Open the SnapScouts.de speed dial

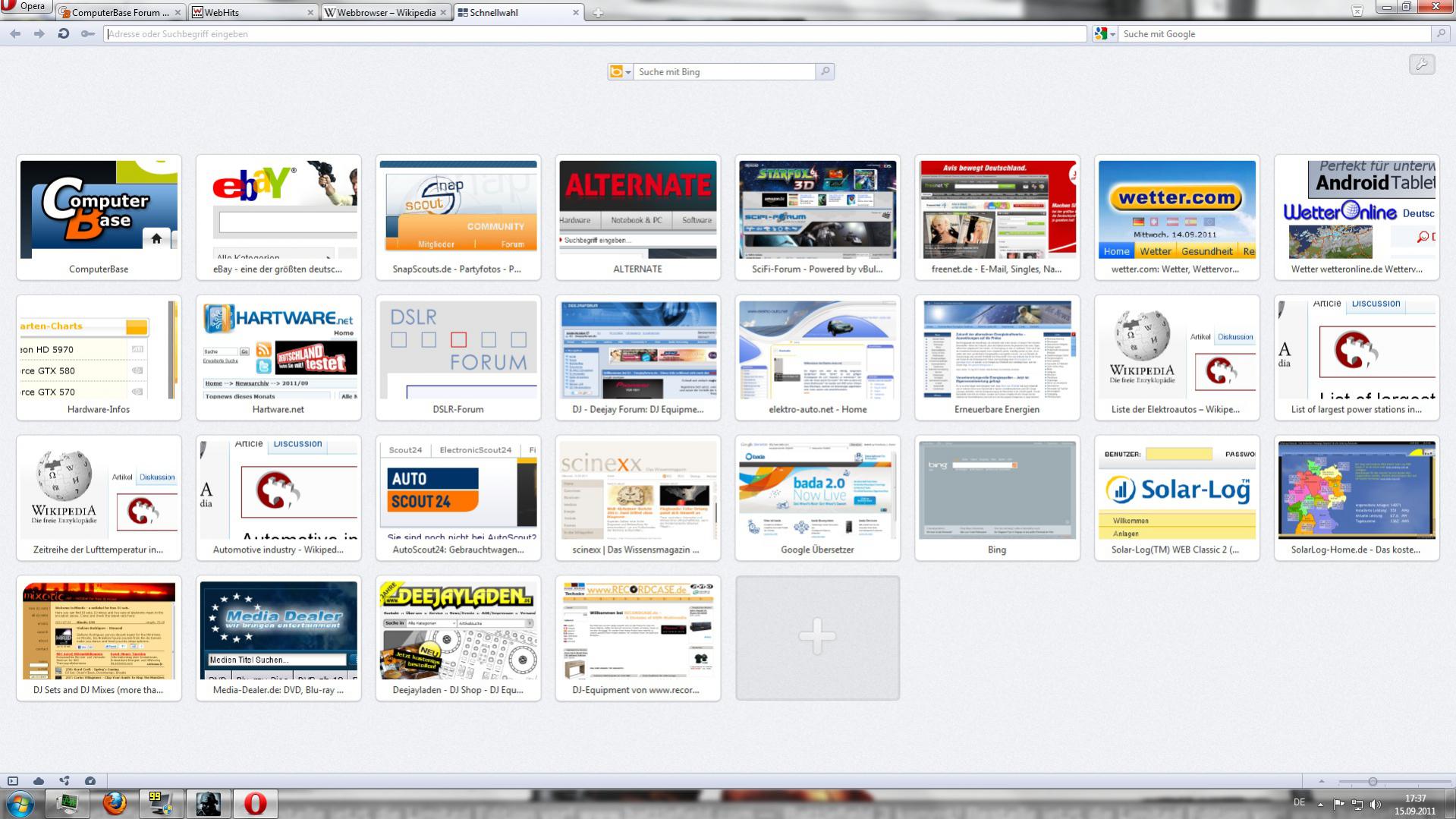[458, 218]
